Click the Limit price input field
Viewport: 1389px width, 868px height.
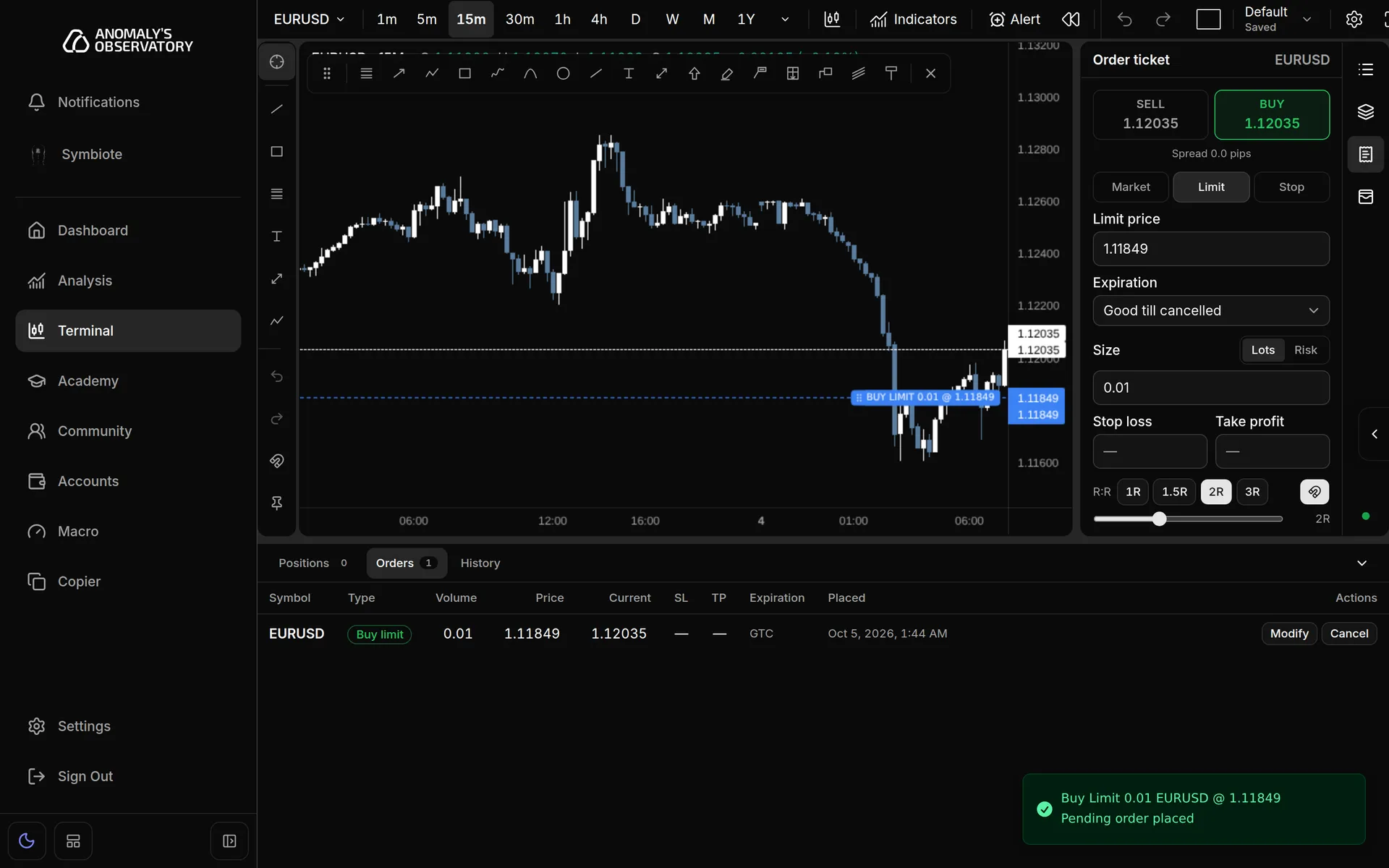tap(1210, 249)
